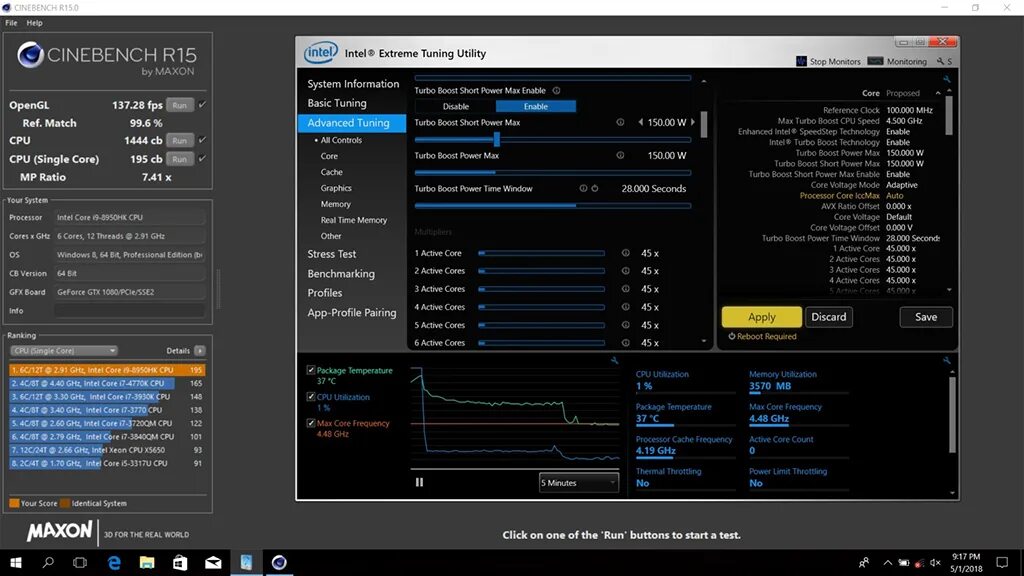Run the CPU (Single Core) benchmark
1024x576 pixels.
180,159
